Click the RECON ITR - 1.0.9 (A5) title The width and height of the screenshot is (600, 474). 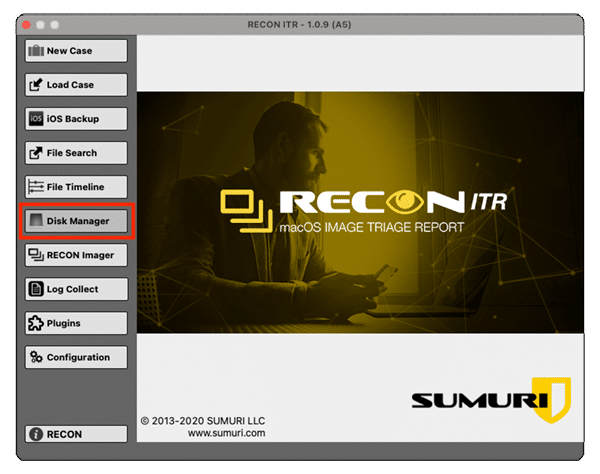tap(299, 24)
